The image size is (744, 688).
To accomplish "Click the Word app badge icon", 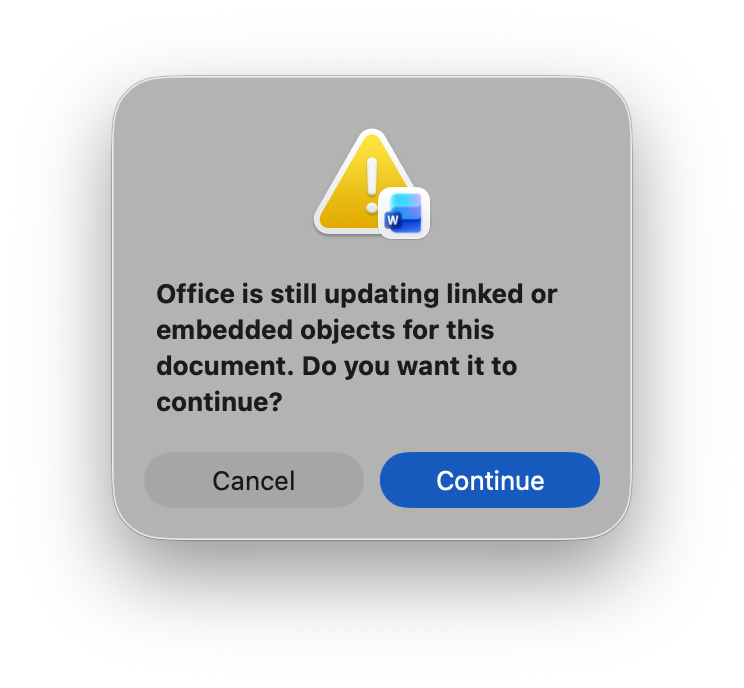I will click(x=404, y=213).
